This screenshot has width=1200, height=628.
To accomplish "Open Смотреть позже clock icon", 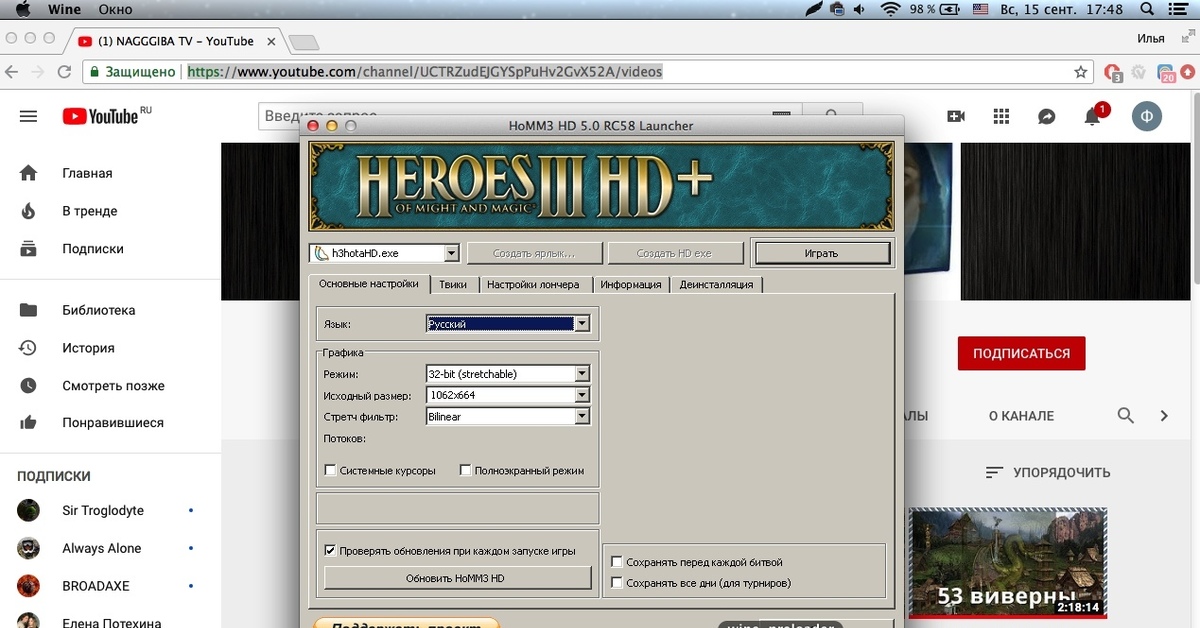I will tap(28, 385).
